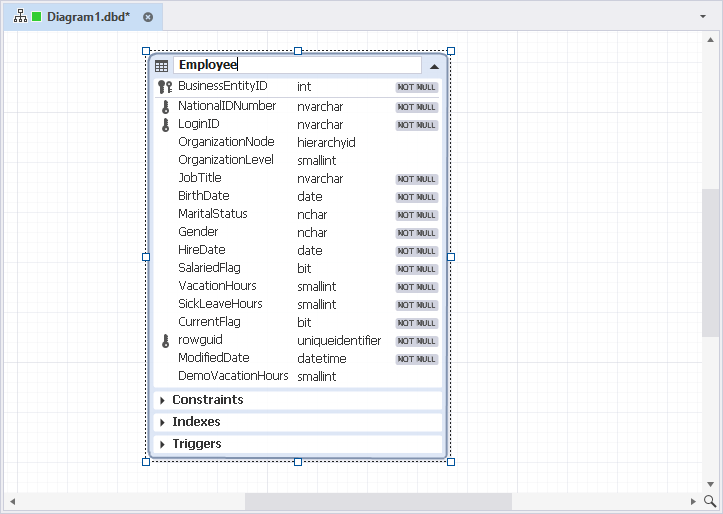Switch to the Diagram1.dbd* tab

click(x=83, y=17)
